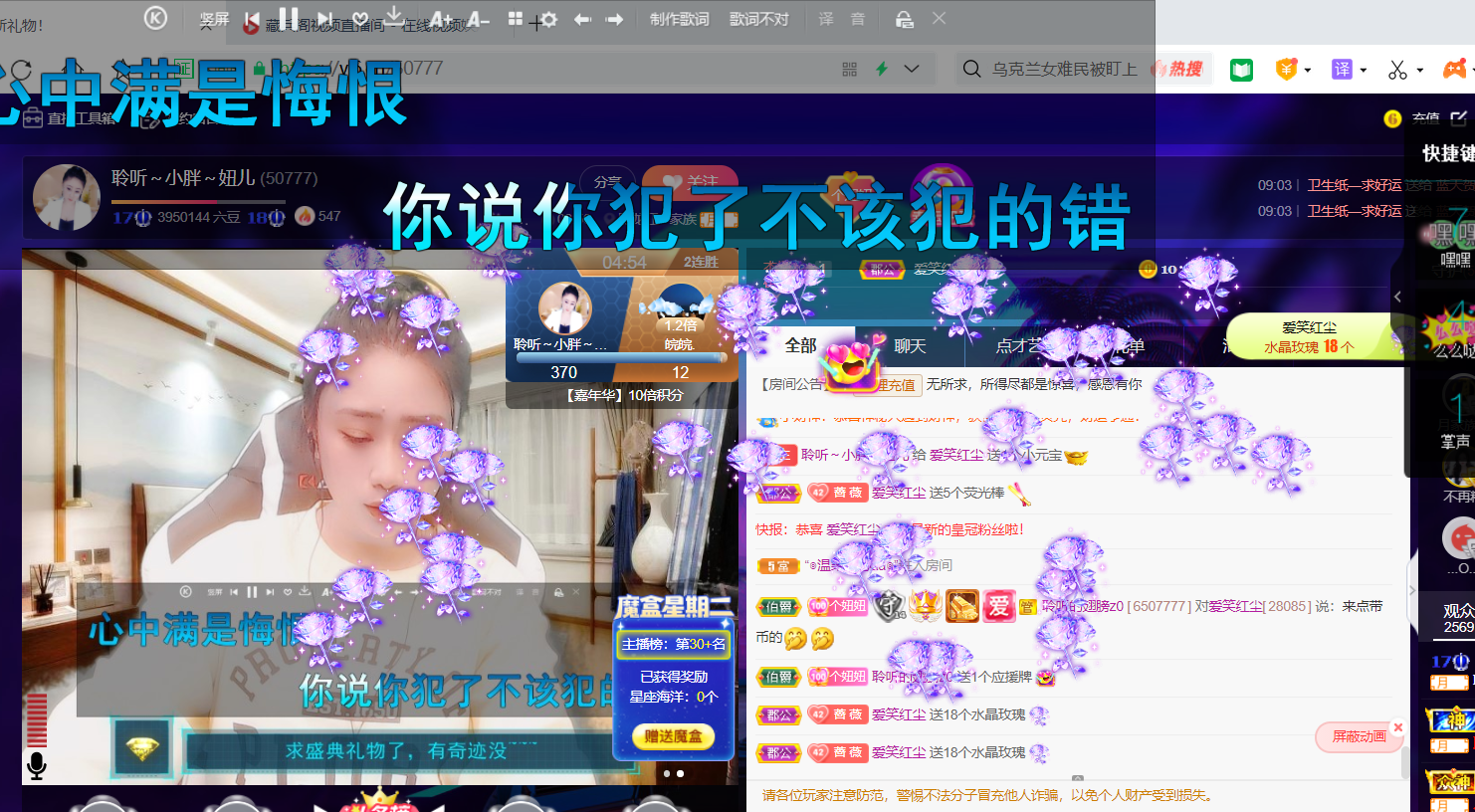This screenshot has width=1475, height=812.
Task: Click the host name 聆听~小胖~妞儿 (50777)
Action: 214,178
